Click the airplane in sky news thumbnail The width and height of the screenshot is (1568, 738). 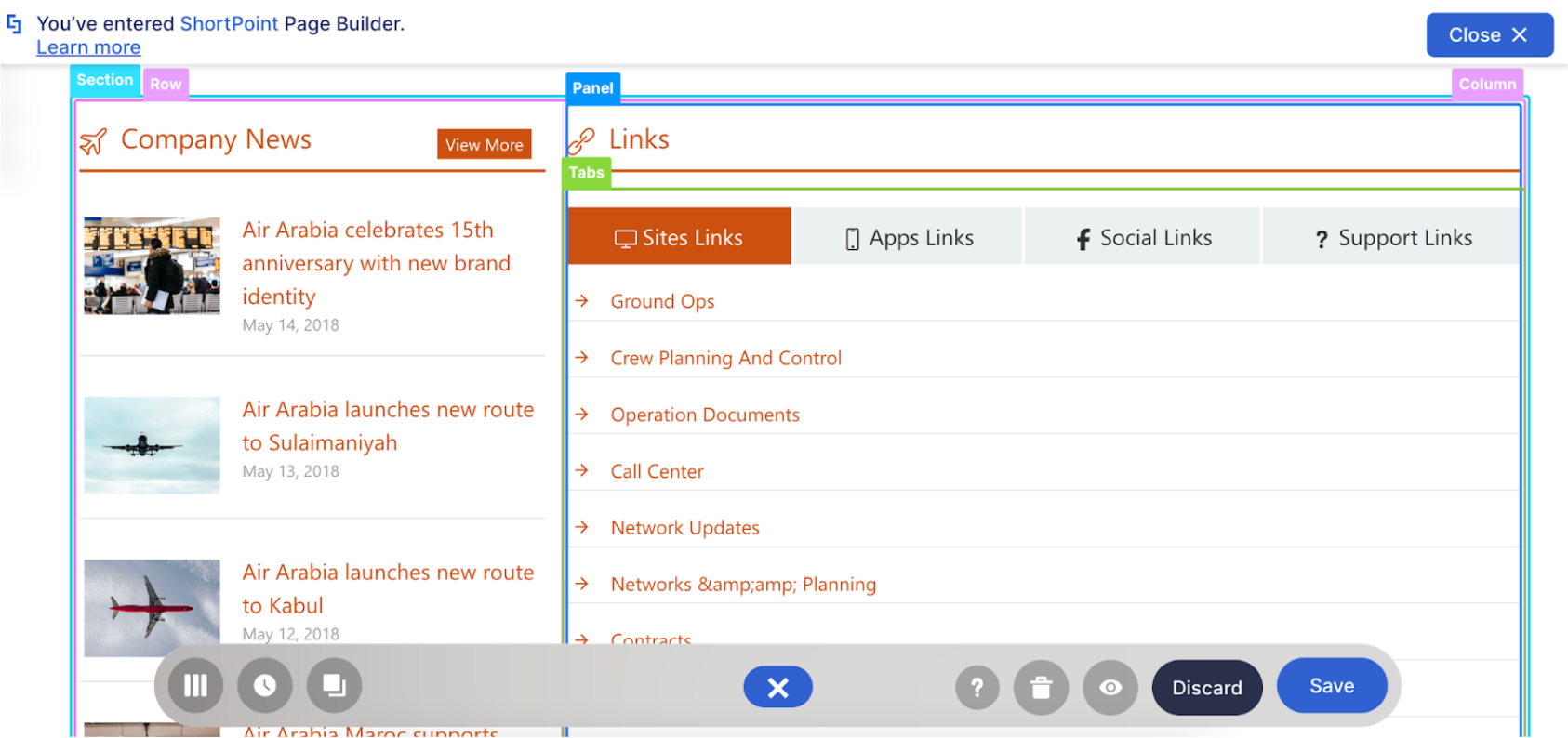[152, 445]
